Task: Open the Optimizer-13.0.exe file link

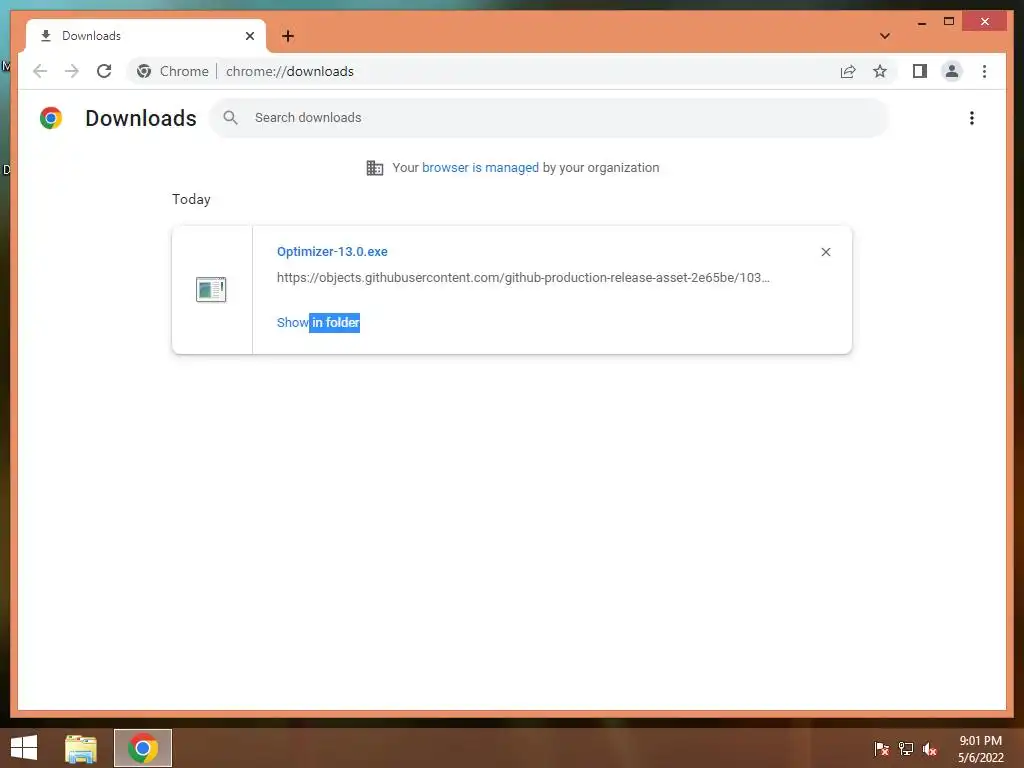Action: pyautogui.click(x=332, y=252)
